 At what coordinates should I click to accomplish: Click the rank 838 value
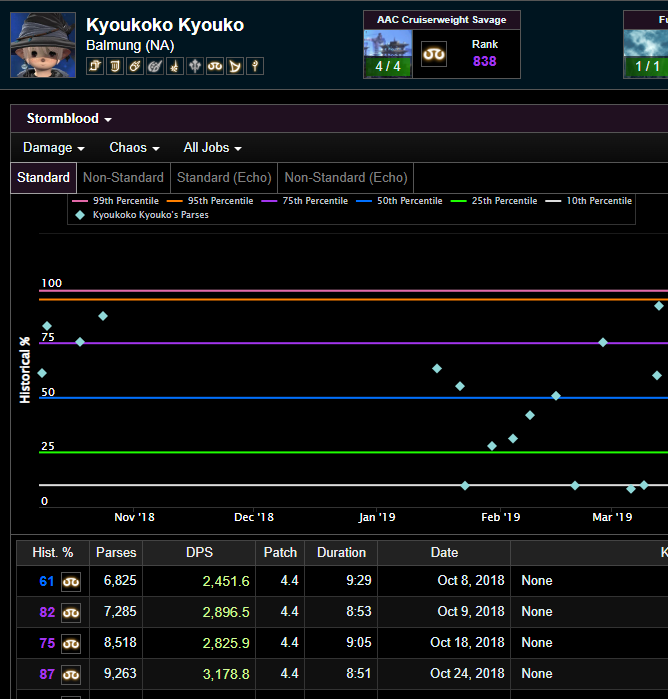pos(485,61)
